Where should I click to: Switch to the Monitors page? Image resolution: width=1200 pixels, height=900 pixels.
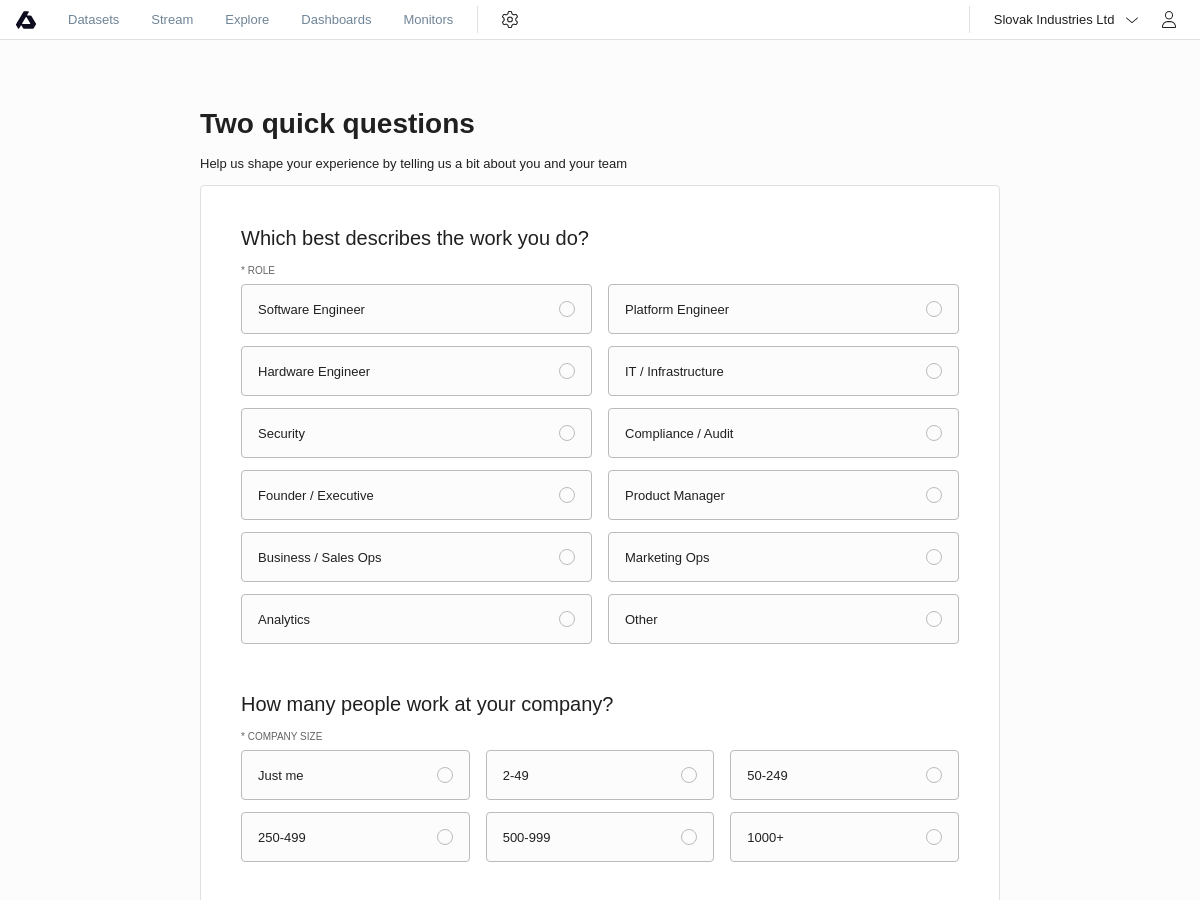point(428,20)
